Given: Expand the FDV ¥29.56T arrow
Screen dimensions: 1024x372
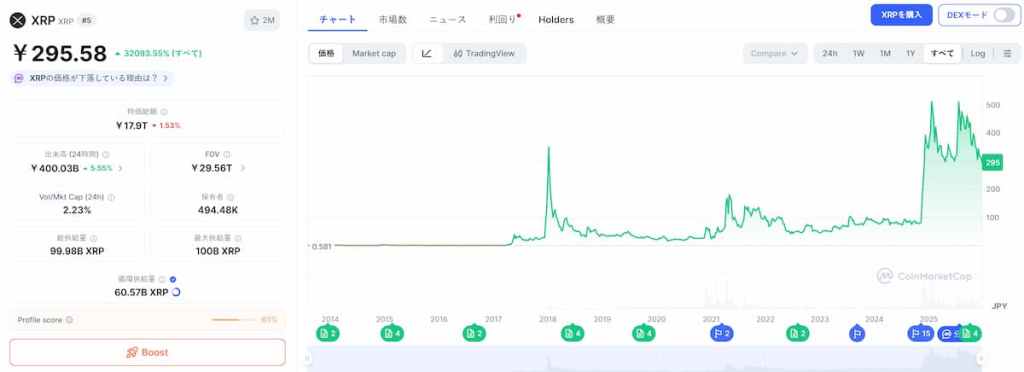Looking at the screenshot, I should 243,168.
